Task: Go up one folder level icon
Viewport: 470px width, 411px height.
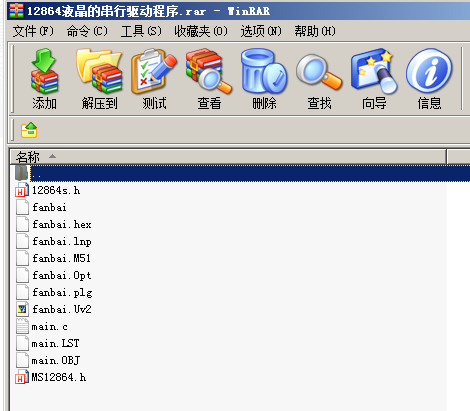Action: pos(29,130)
